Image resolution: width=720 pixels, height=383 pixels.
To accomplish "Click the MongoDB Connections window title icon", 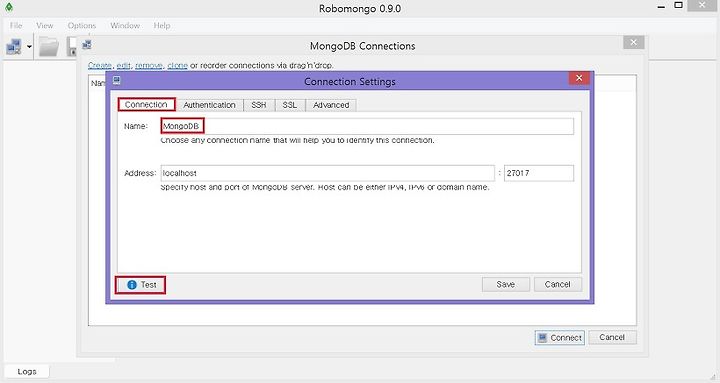I will (86, 45).
